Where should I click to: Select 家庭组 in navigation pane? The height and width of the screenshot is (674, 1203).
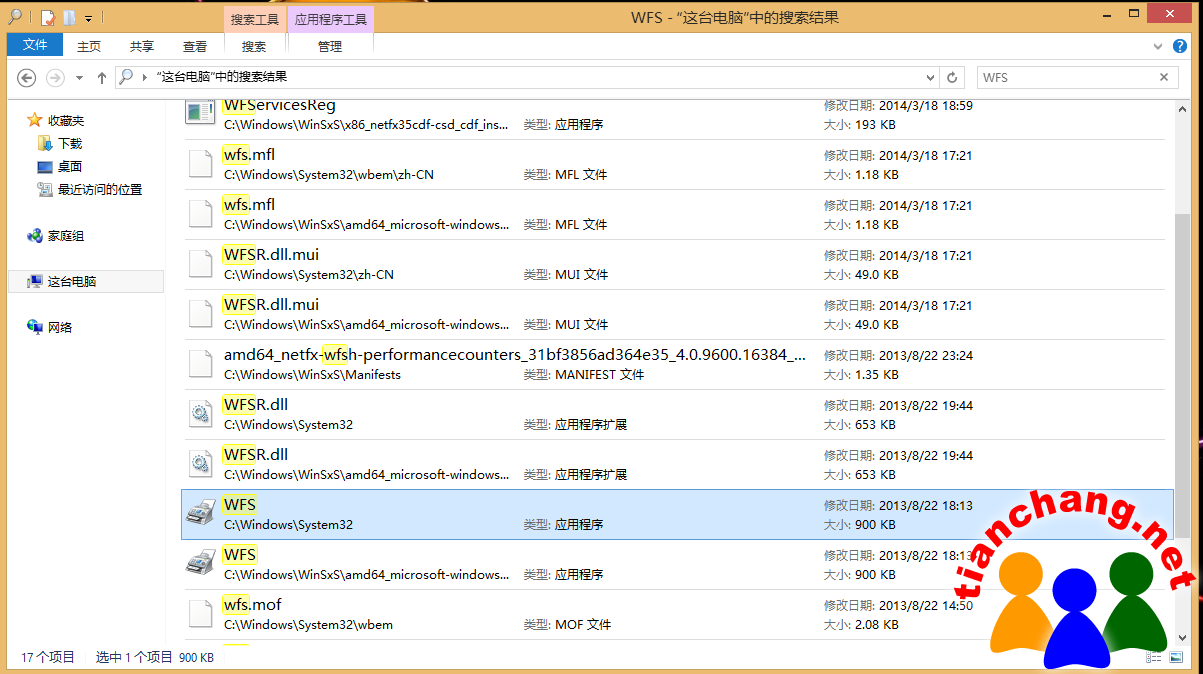click(x=66, y=236)
